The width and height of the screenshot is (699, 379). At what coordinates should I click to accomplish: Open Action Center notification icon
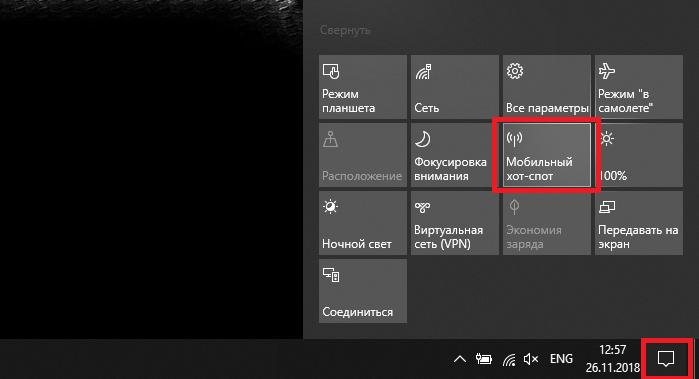pos(666,359)
